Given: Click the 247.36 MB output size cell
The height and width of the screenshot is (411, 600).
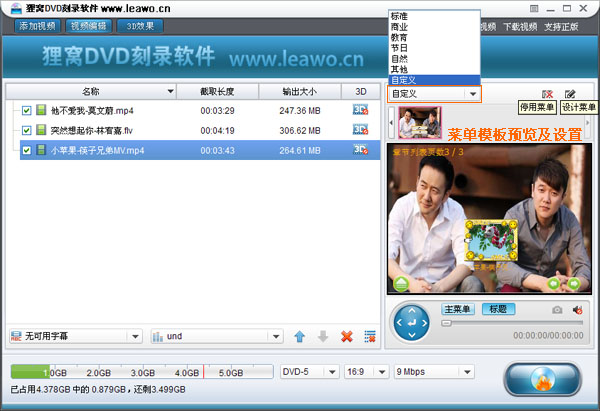Looking at the screenshot, I should (x=300, y=111).
